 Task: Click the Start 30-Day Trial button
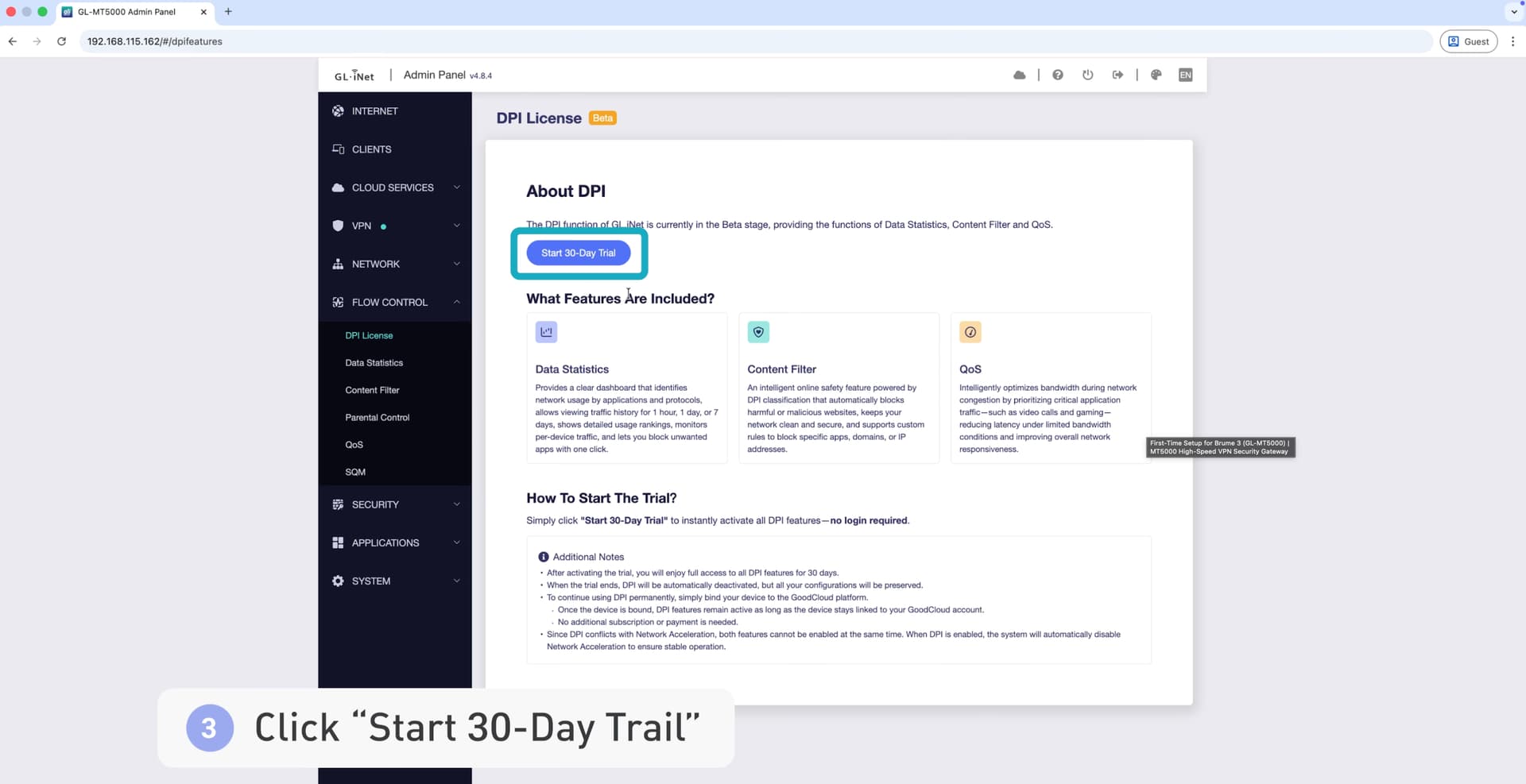click(578, 253)
